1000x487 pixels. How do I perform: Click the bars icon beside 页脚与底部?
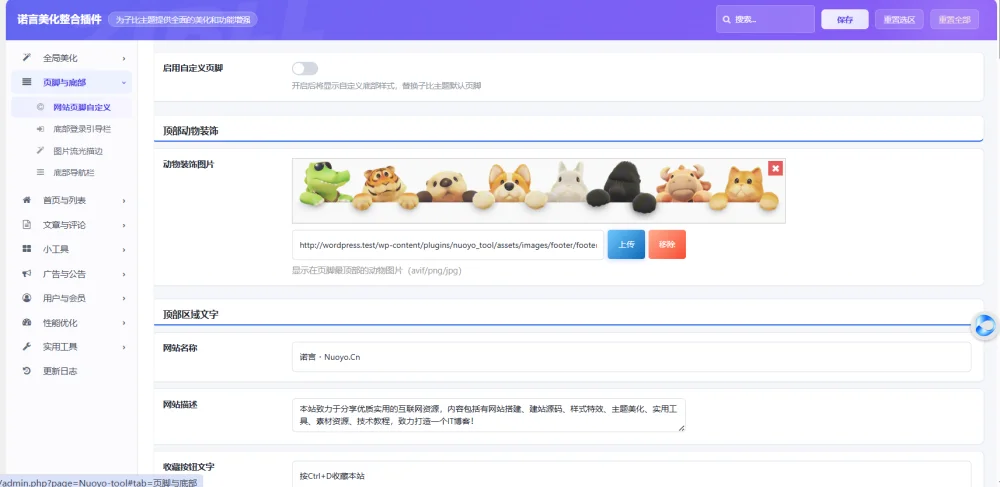coord(27,82)
